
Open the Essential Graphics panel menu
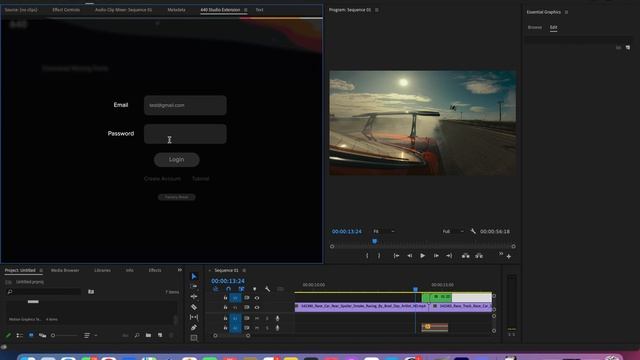click(567, 12)
